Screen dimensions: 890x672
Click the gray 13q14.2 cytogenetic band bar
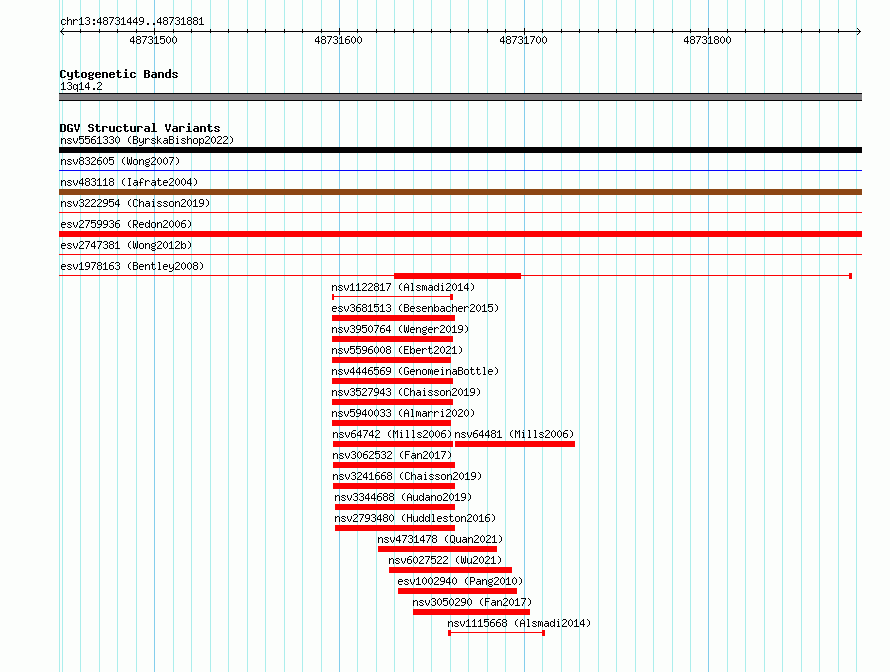click(460, 97)
